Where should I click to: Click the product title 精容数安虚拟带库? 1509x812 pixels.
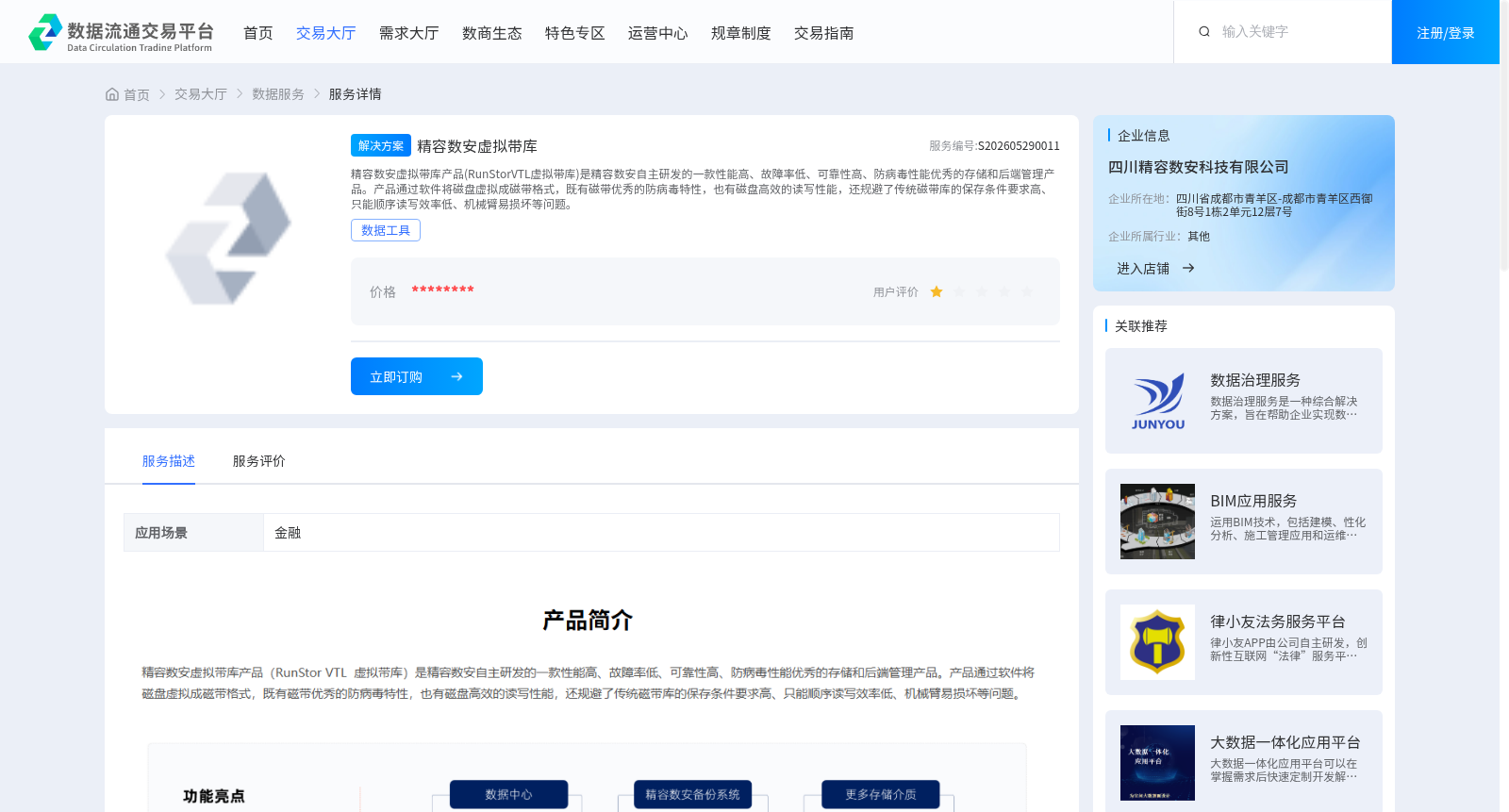pyautogui.click(x=477, y=146)
